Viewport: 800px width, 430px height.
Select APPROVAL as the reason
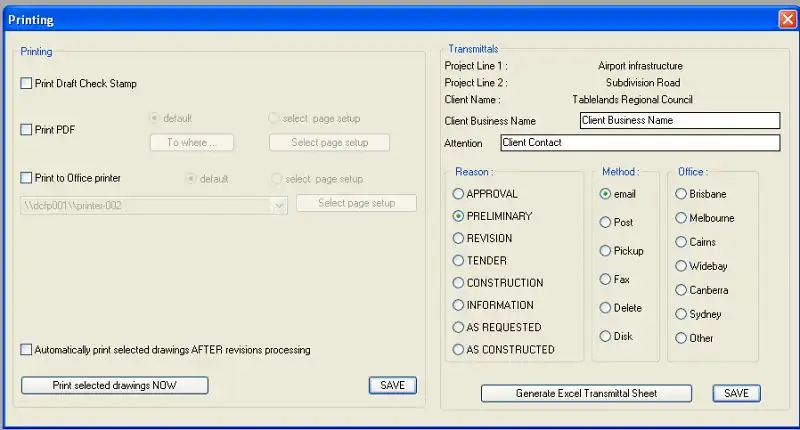click(458, 194)
